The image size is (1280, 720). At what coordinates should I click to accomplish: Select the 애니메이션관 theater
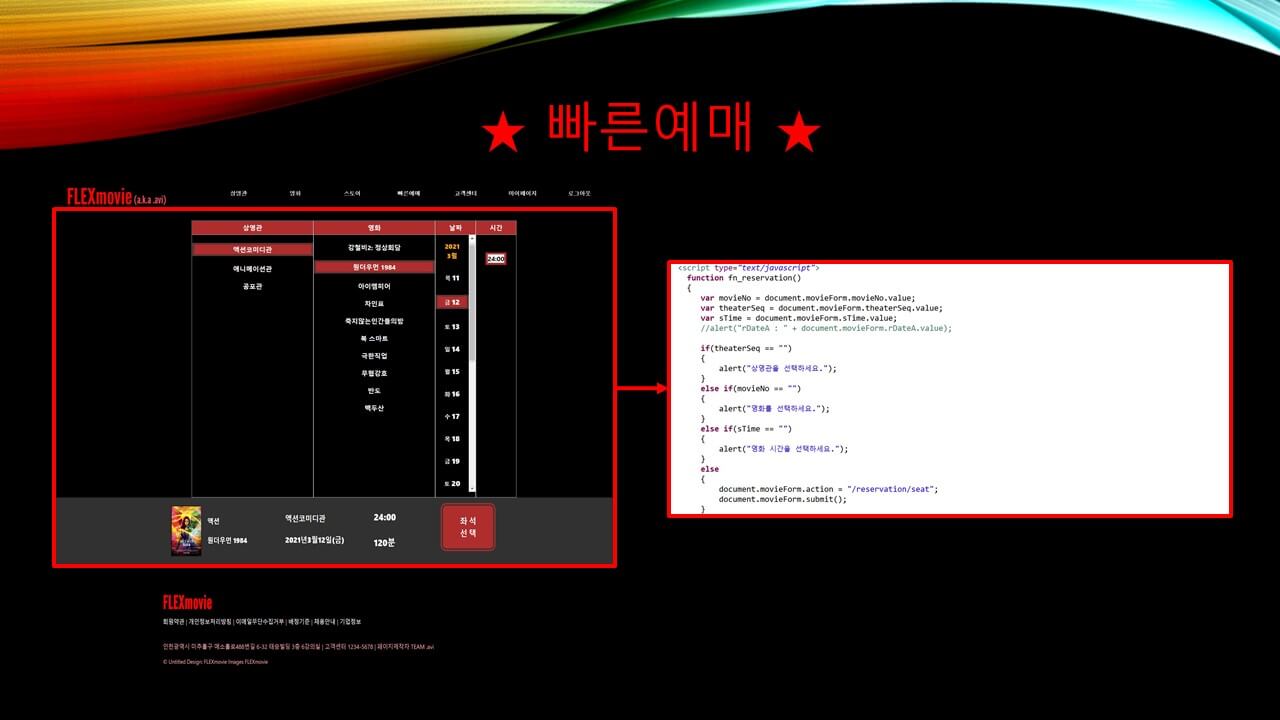[252, 268]
